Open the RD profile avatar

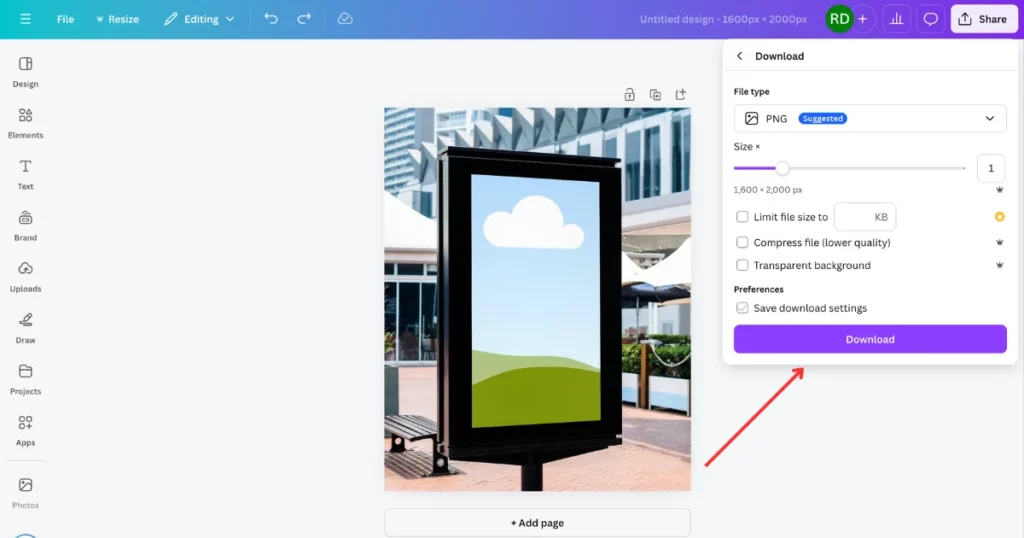click(x=839, y=19)
